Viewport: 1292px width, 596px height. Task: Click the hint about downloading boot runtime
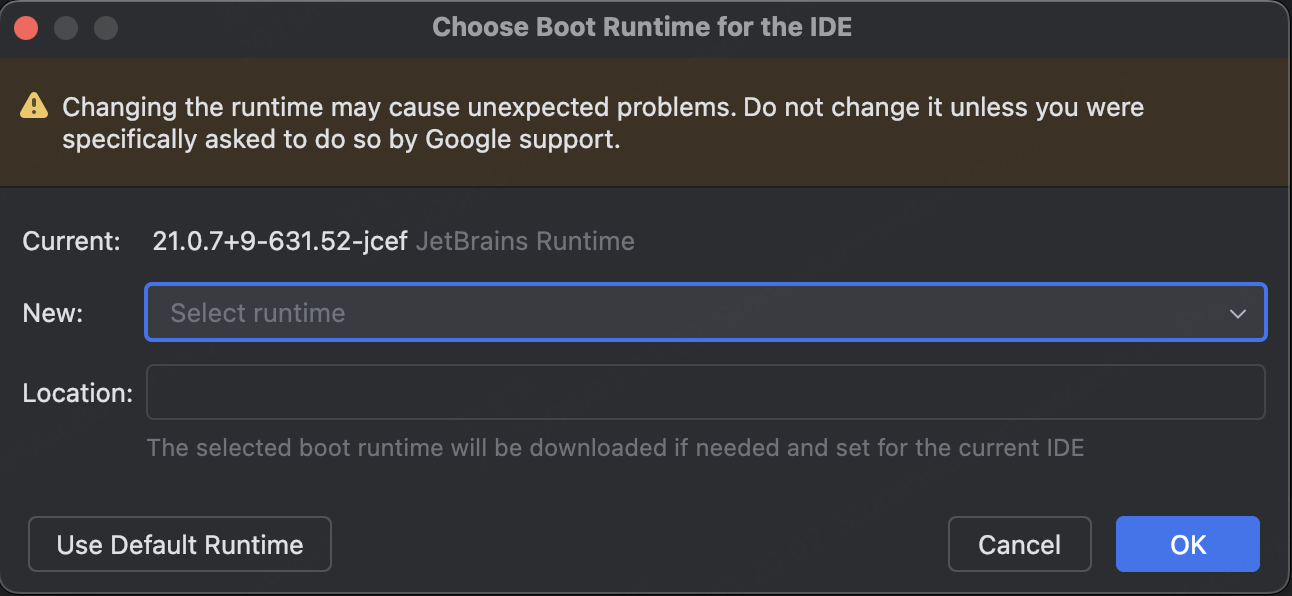[x=615, y=447]
